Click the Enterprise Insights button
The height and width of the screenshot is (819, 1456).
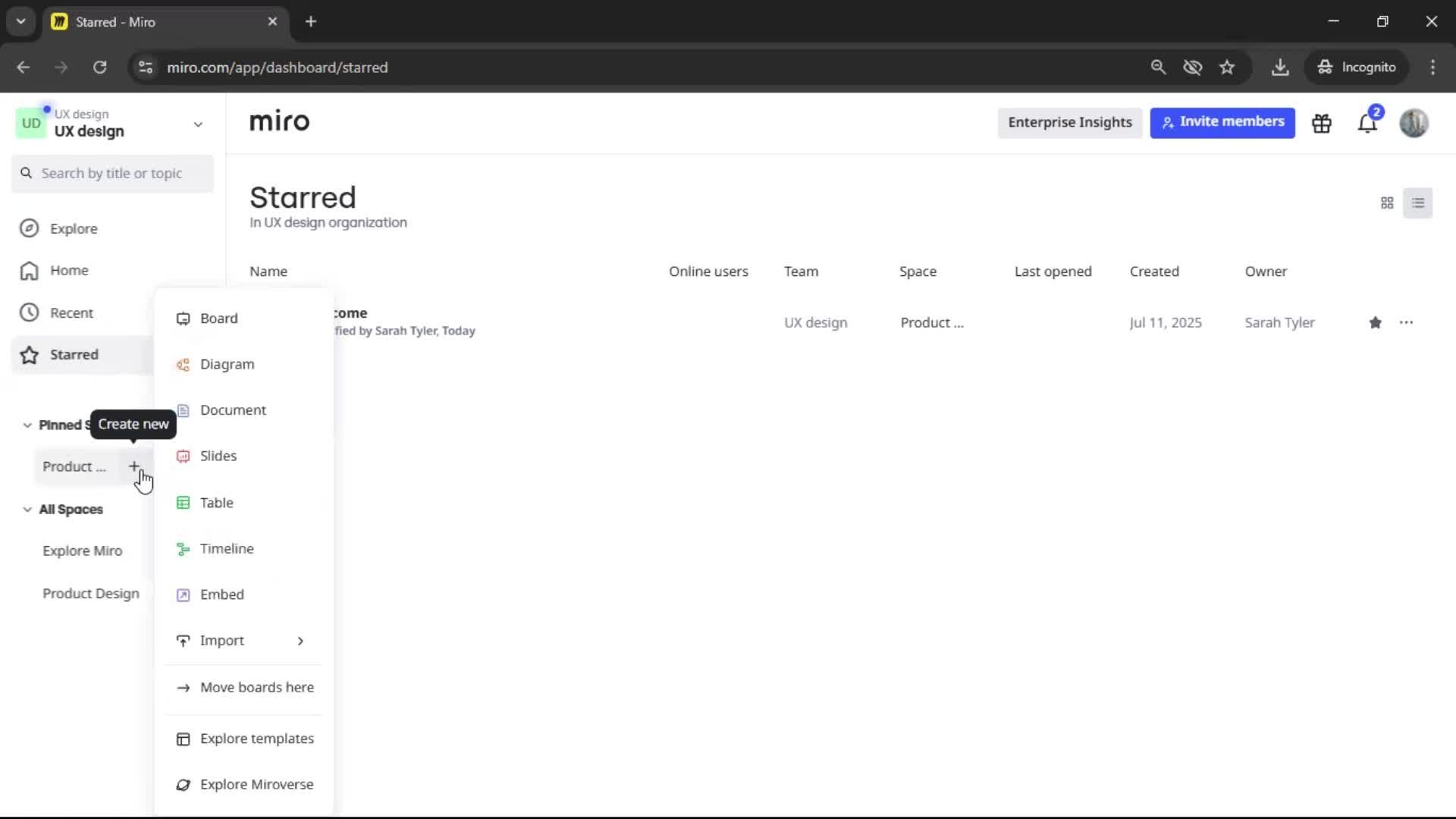[1070, 123]
